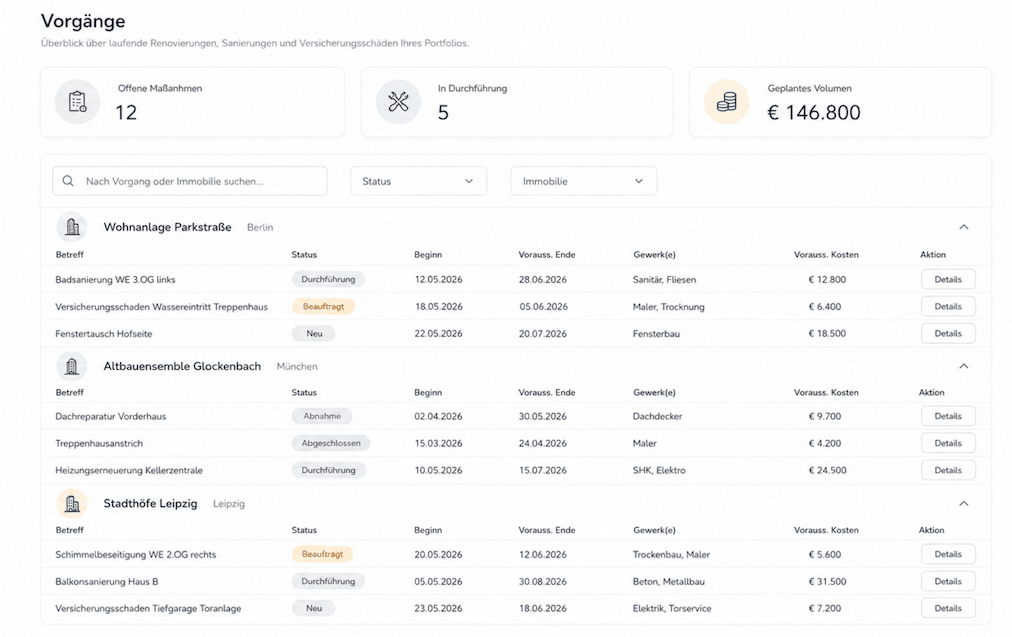Open Details for Badsanierung WE 3.OG links
The height and width of the screenshot is (637, 1012).
pos(948,279)
